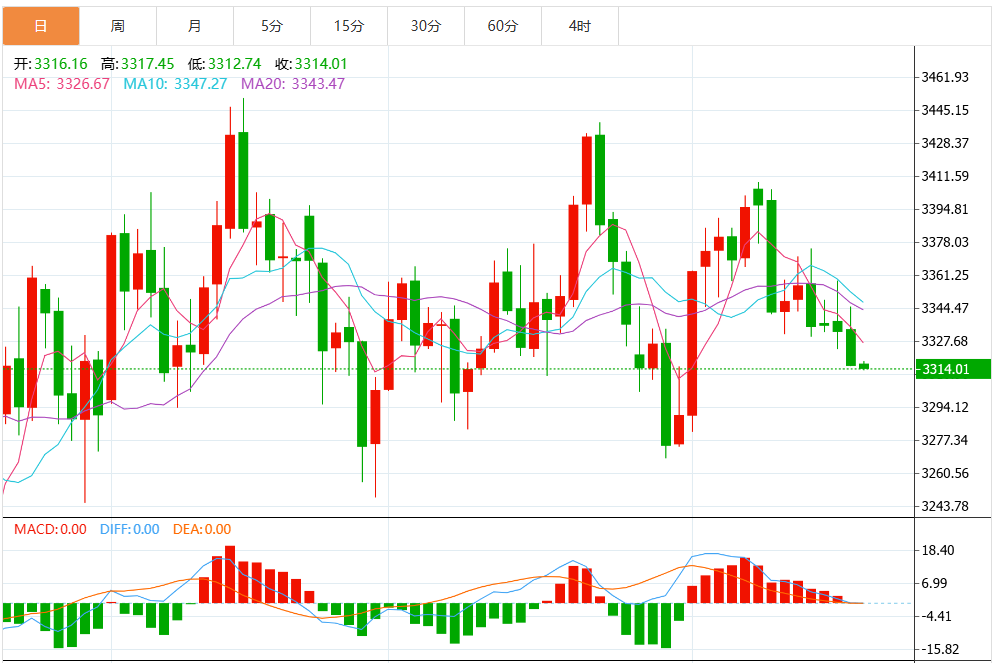Click the 3394.81 price axis label
Screen dimensions: 996x663
(x=945, y=210)
